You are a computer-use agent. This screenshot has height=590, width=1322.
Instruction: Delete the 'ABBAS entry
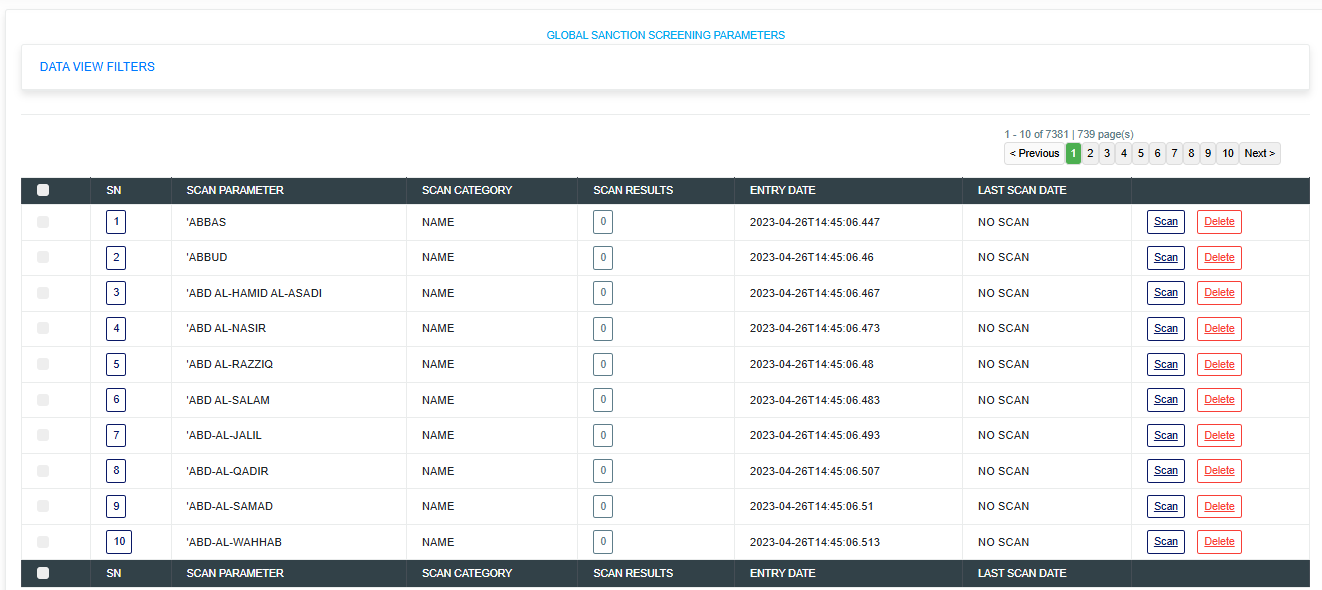[1219, 221]
